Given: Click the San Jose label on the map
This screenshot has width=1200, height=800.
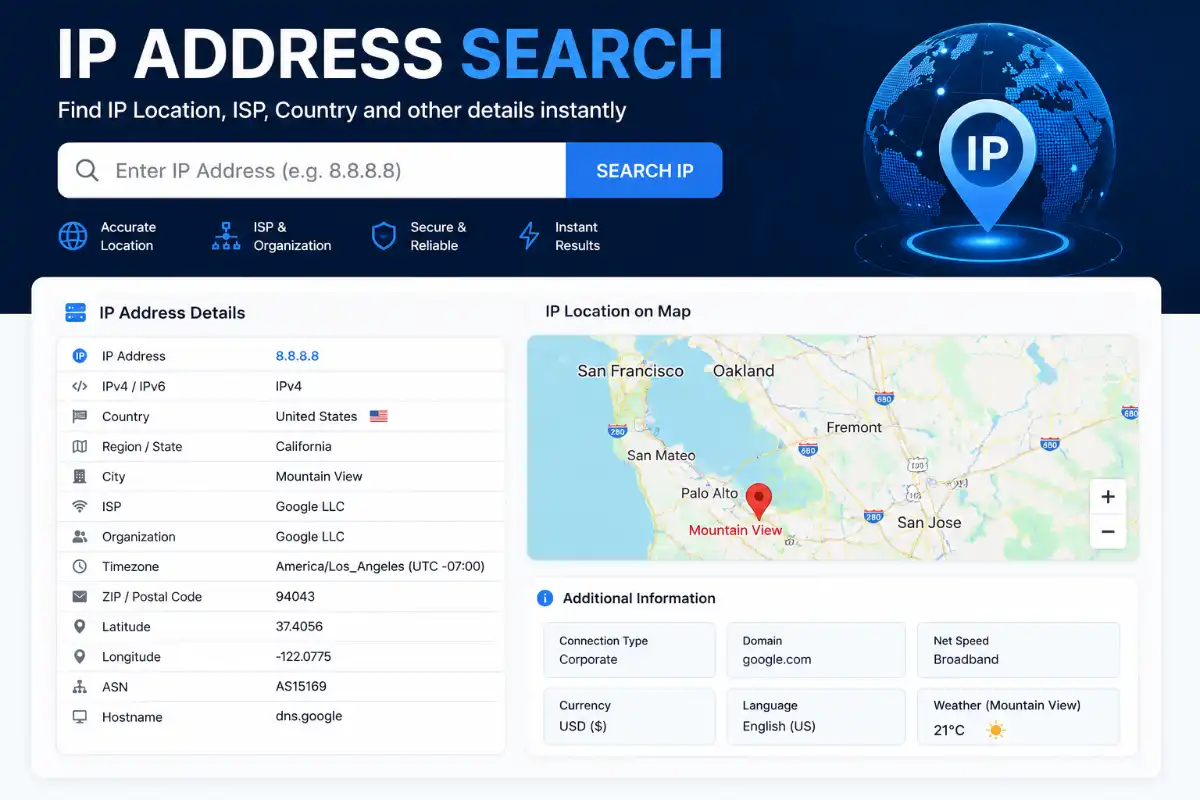Looking at the screenshot, I should [929, 522].
